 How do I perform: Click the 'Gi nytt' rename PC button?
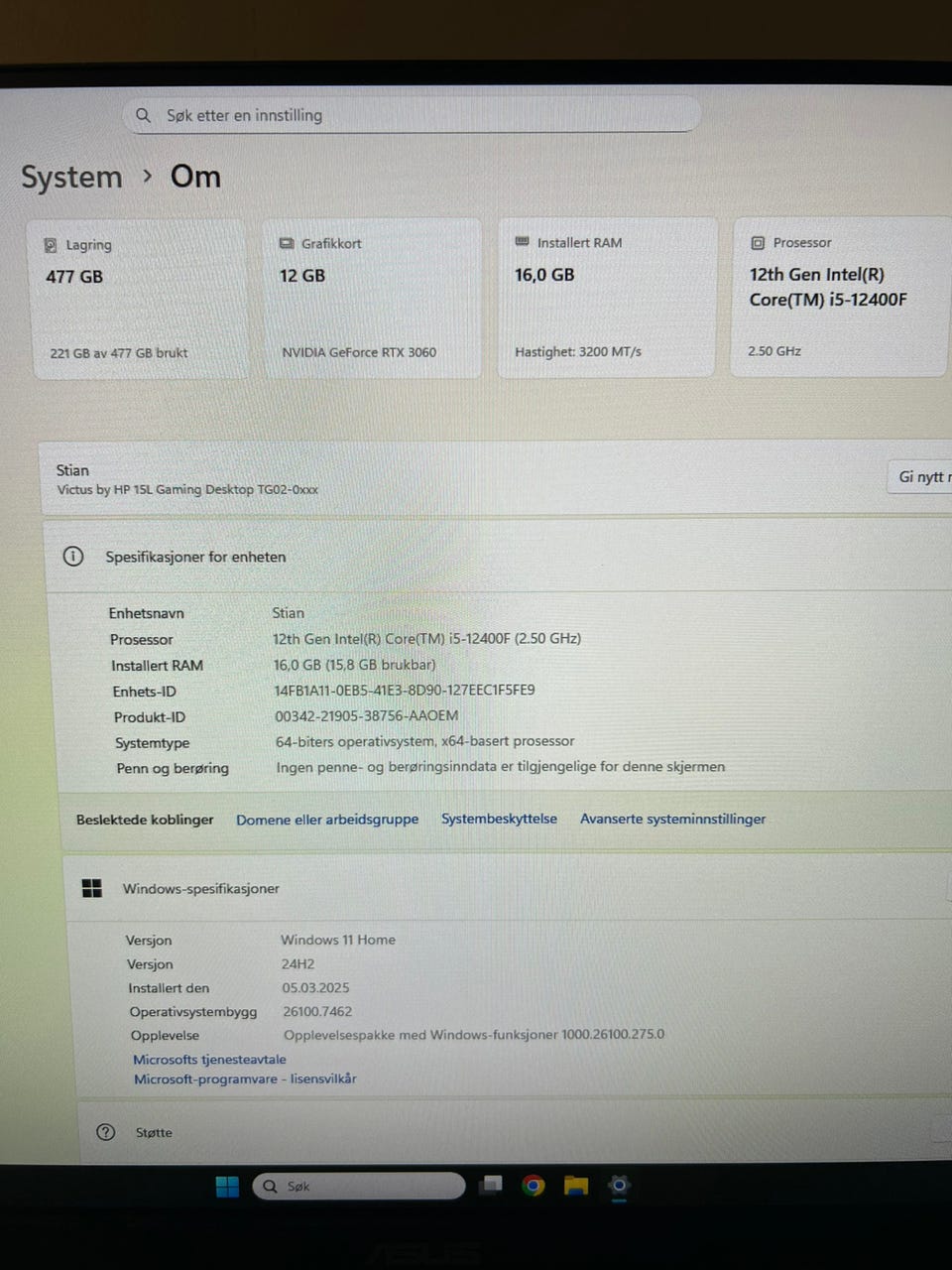(919, 477)
